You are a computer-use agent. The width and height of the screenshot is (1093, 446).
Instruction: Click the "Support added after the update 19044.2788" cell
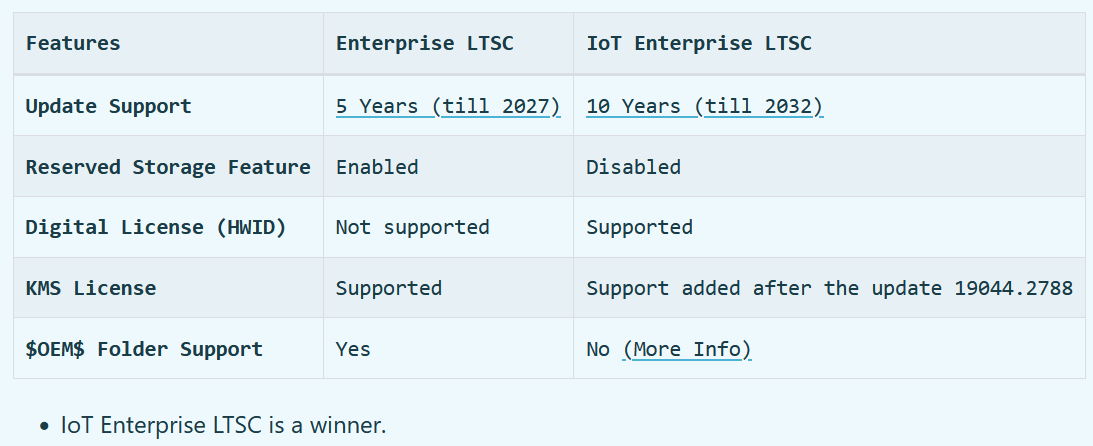tap(829, 288)
